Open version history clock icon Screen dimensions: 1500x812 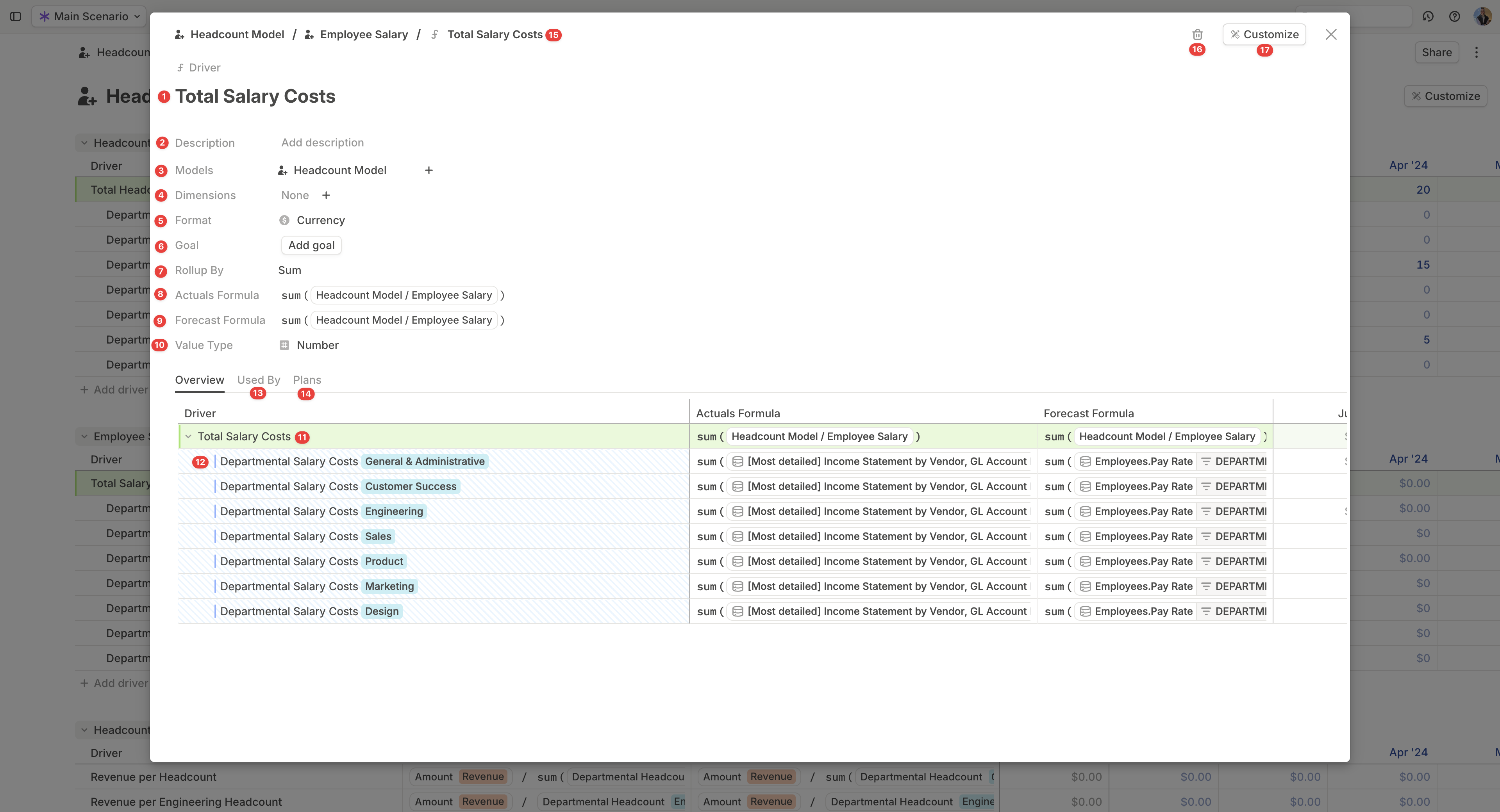pyautogui.click(x=1428, y=16)
